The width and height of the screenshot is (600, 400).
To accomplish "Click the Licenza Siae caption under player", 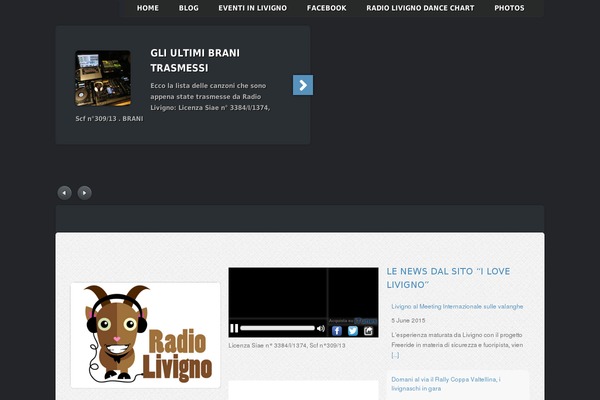I will click(x=287, y=346).
